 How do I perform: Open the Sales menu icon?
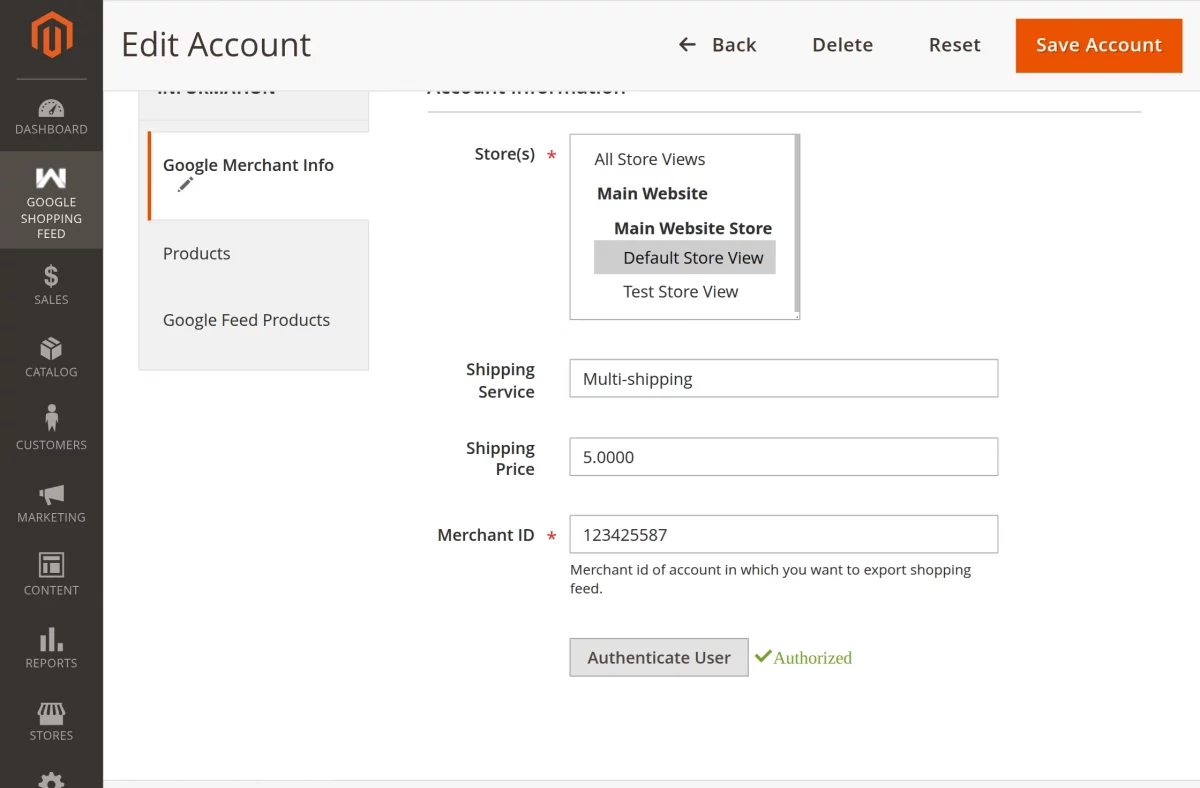51,284
